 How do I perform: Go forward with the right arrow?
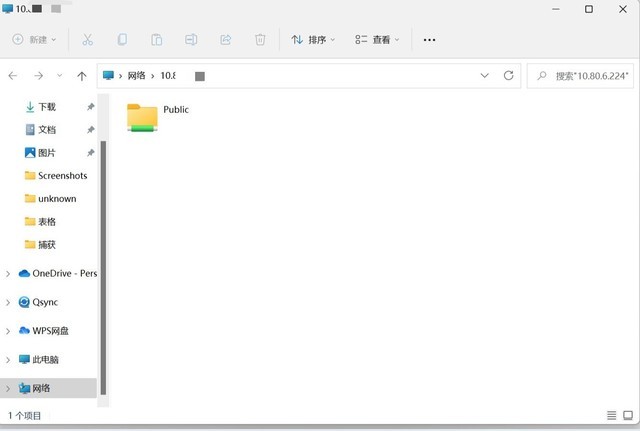click(x=38, y=76)
